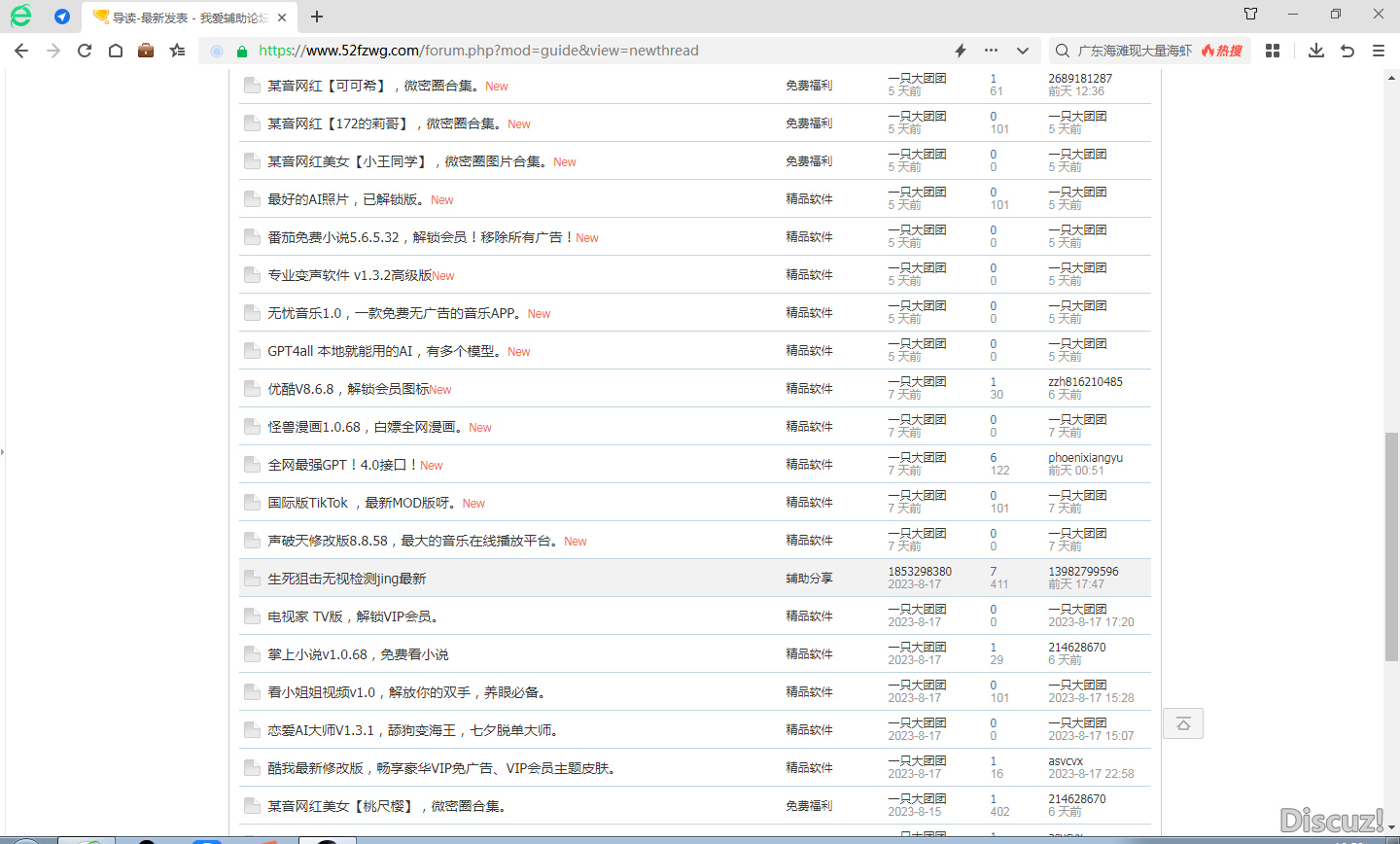Open thread 无忧音乐1.0 音乐APP
Image resolution: width=1400 pixels, height=844 pixels.
tap(395, 313)
